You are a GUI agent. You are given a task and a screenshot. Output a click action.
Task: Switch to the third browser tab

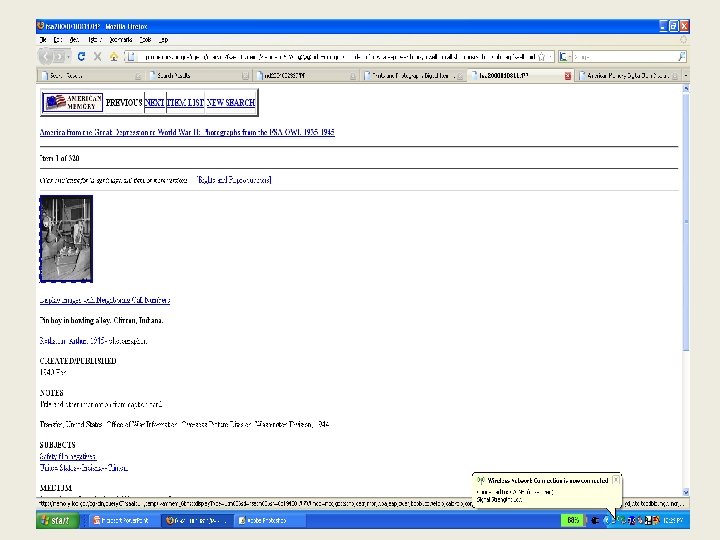tap(306, 75)
